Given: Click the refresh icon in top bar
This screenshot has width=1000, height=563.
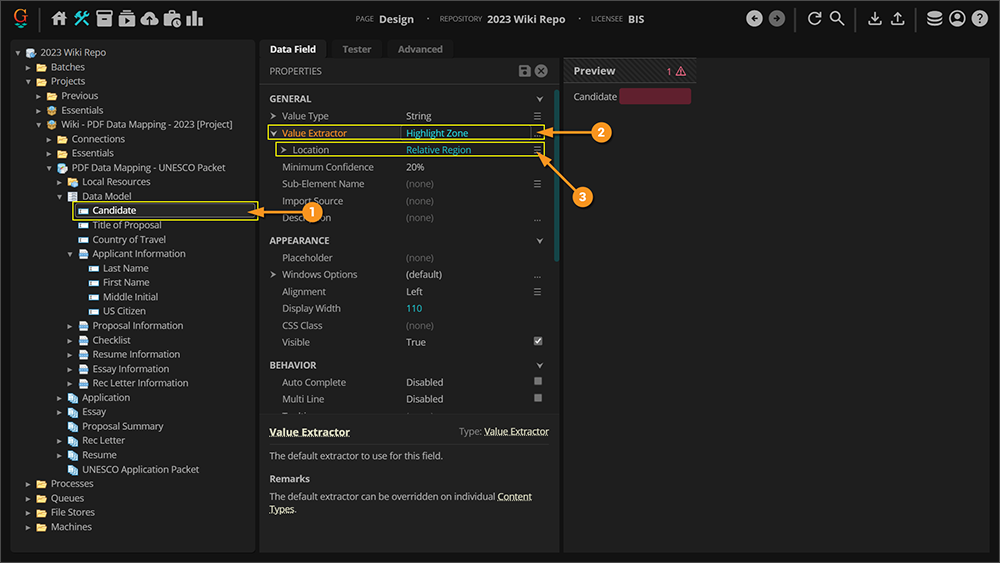Looking at the screenshot, I should pos(814,19).
